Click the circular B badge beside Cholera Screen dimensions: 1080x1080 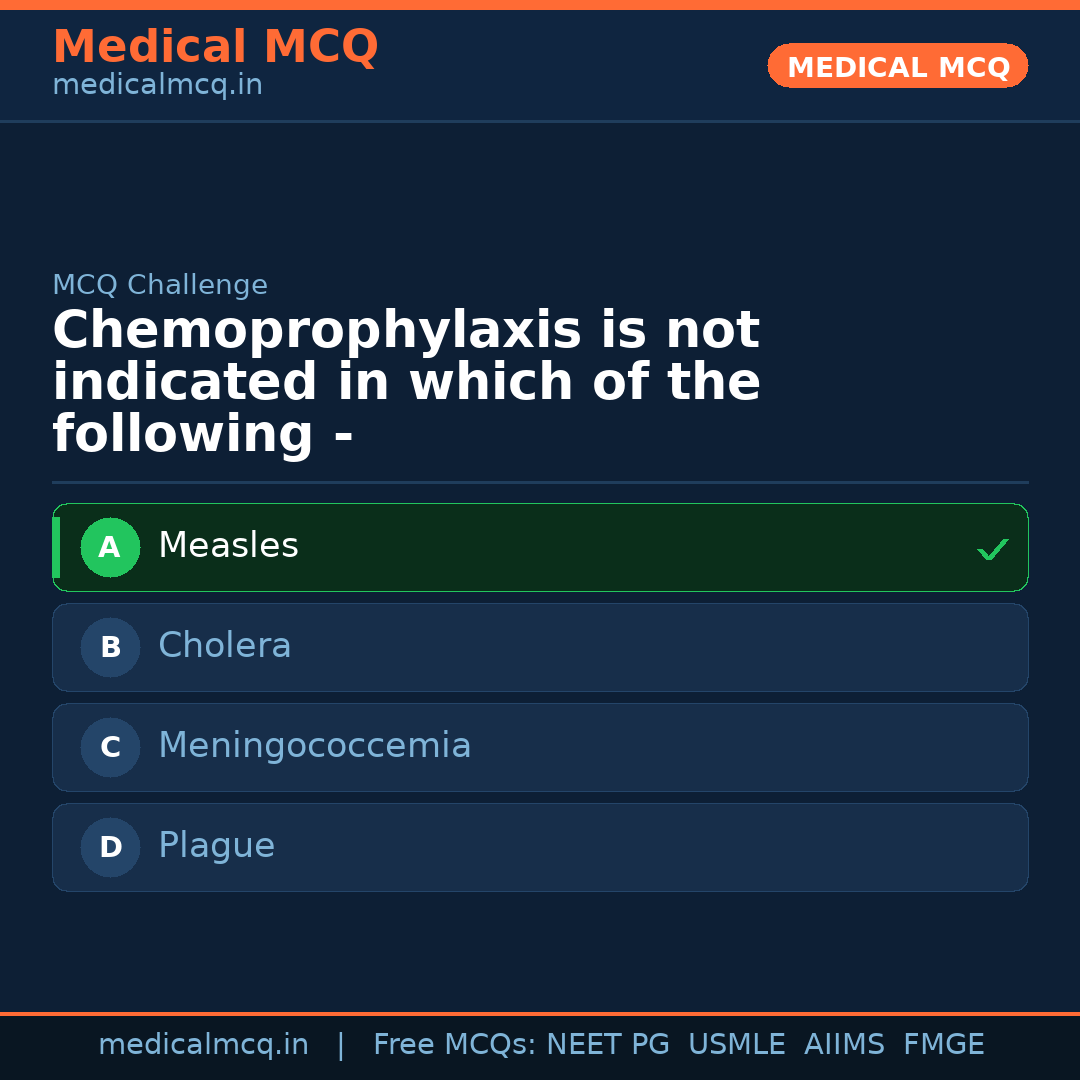coord(110,647)
